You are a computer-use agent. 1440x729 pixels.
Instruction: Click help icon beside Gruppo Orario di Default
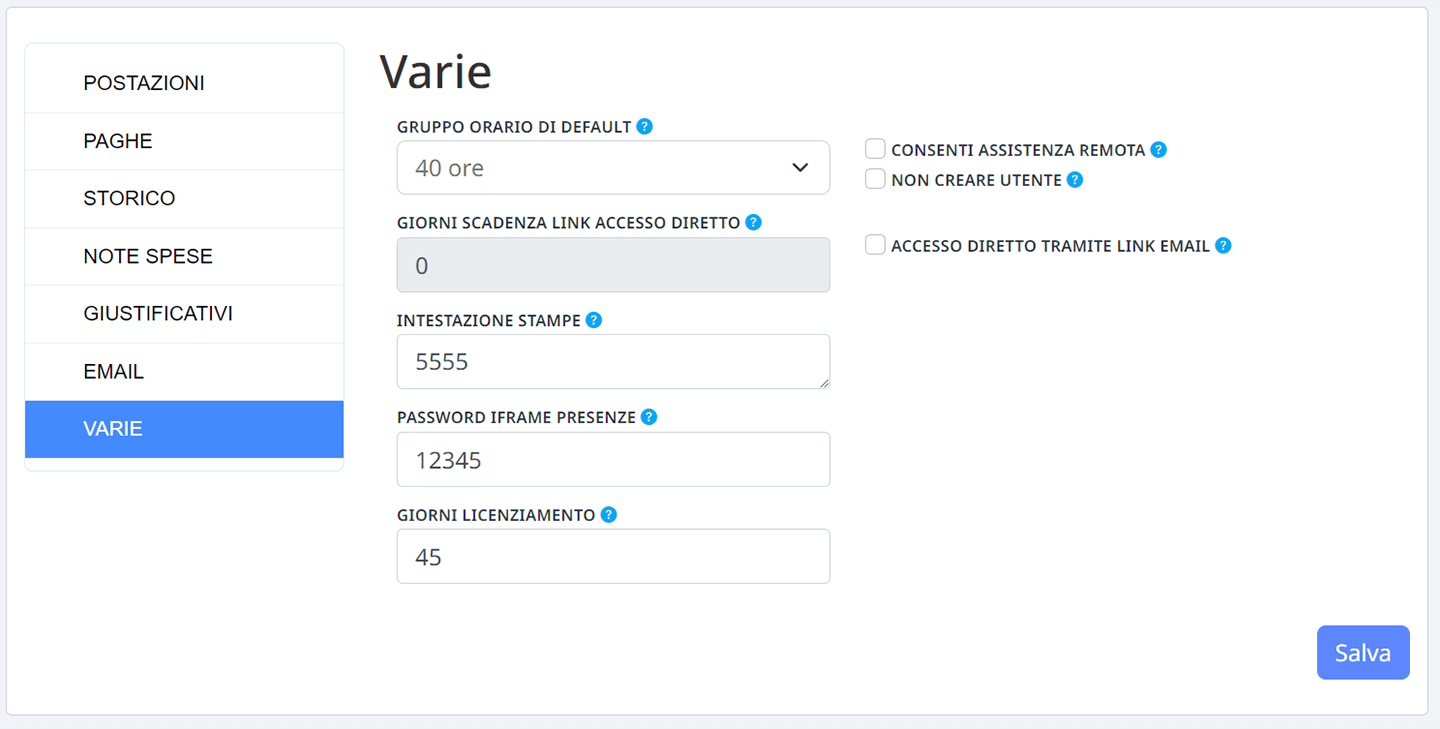(645, 127)
